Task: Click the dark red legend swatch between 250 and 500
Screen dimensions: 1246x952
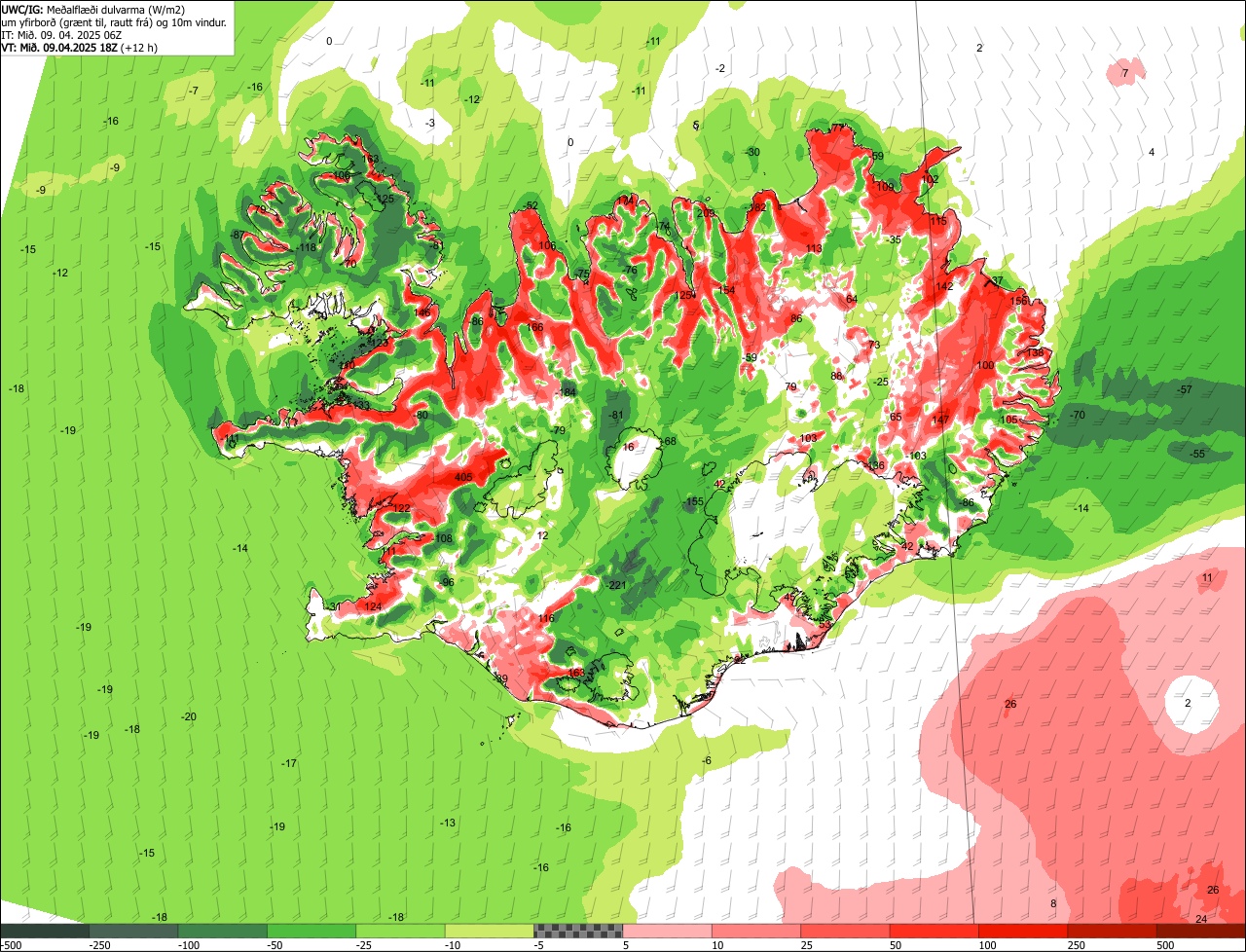Action: pyautogui.click(x=1113, y=931)
